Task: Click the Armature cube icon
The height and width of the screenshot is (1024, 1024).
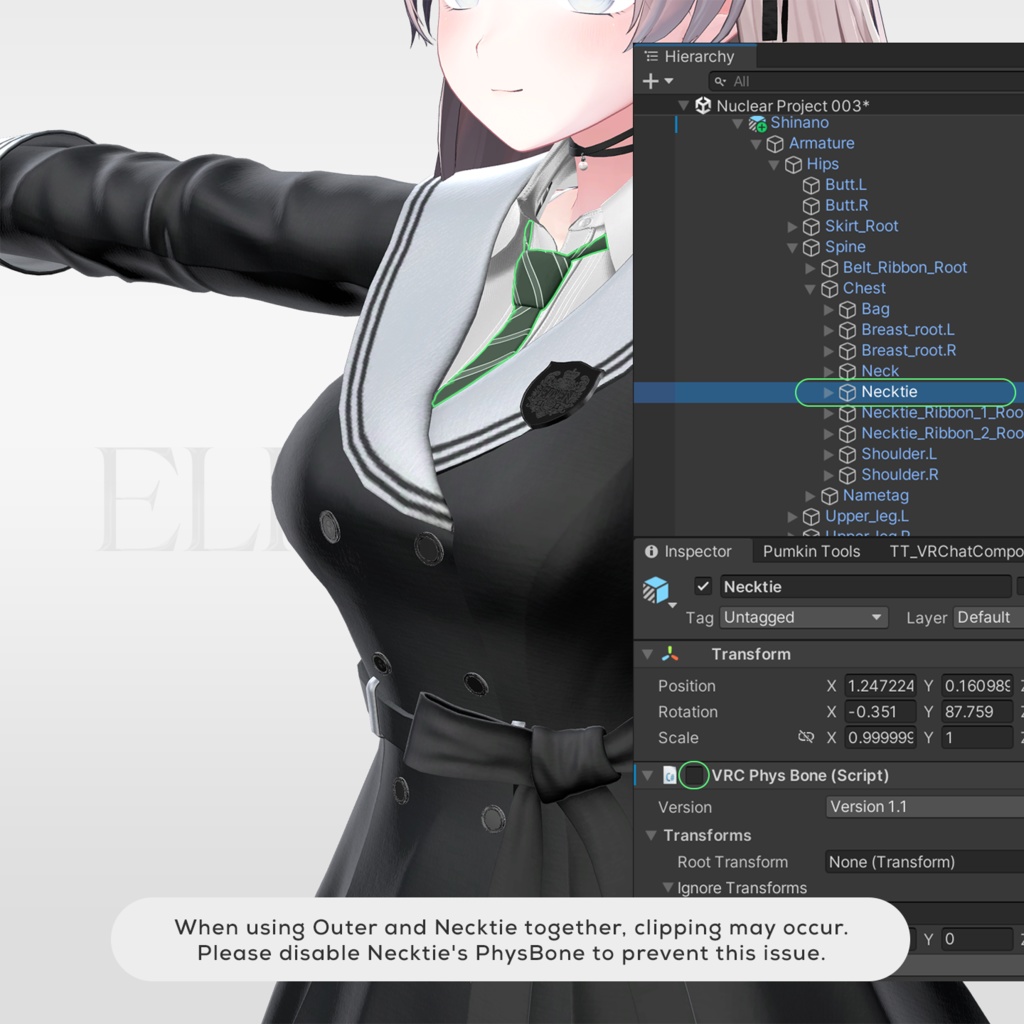Action: click(x=775, y=144)
